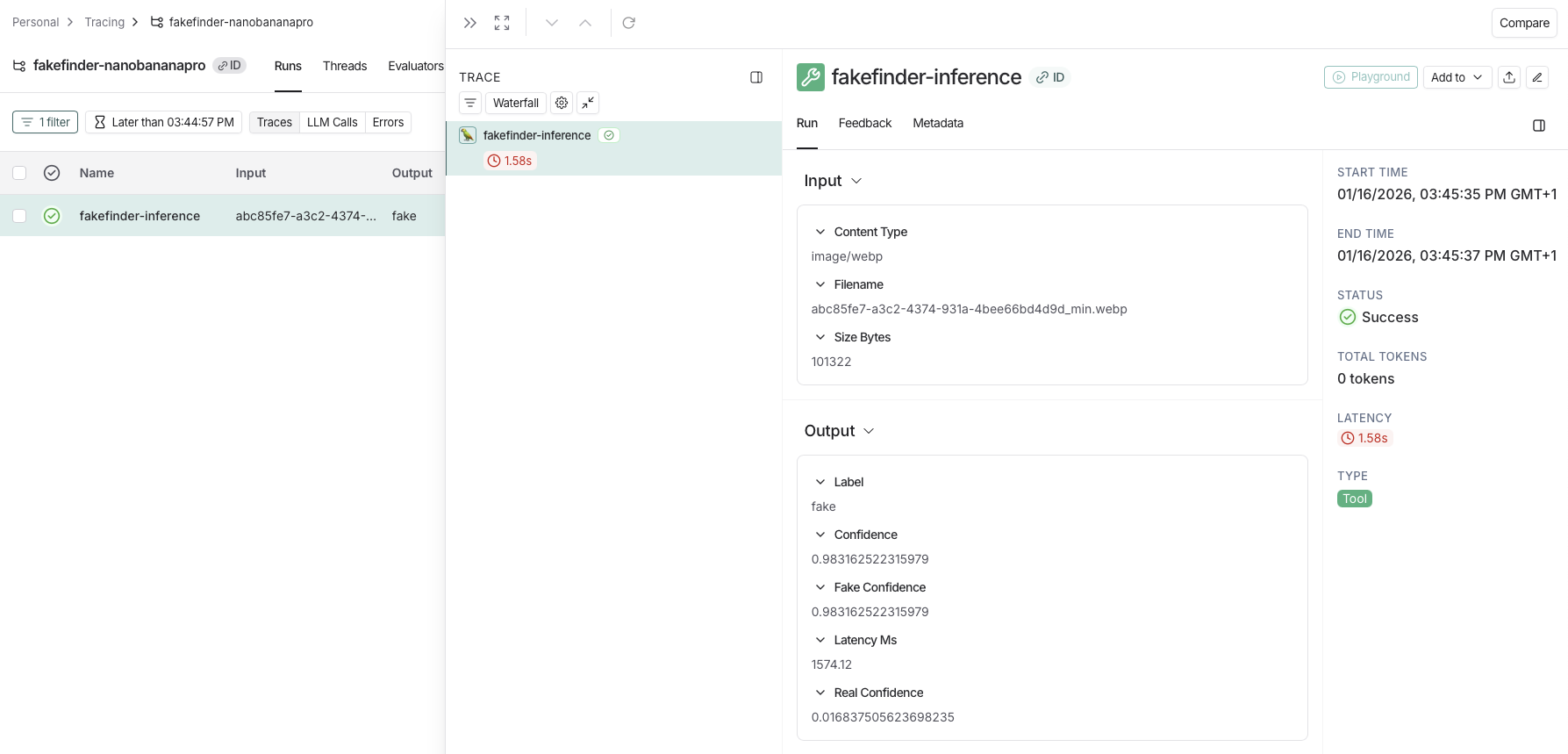Check the fakefinder-inference row checkbox
Screen dimensions: 1568x754
[x=19, y=216]
